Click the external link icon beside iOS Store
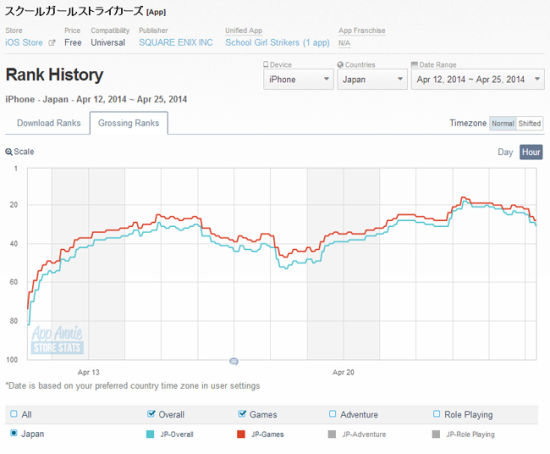Screen dimensions: 550x454 (x=52, y=43)
